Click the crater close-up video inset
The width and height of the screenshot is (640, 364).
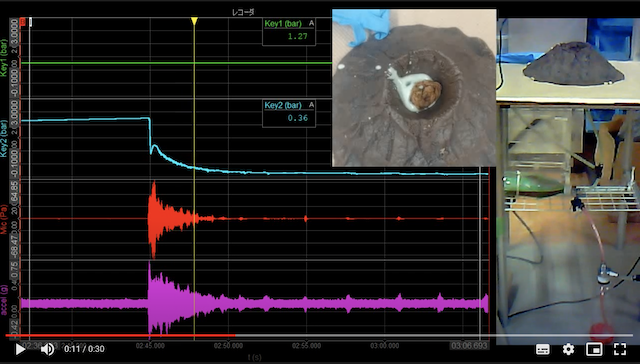tap(414, 88)
